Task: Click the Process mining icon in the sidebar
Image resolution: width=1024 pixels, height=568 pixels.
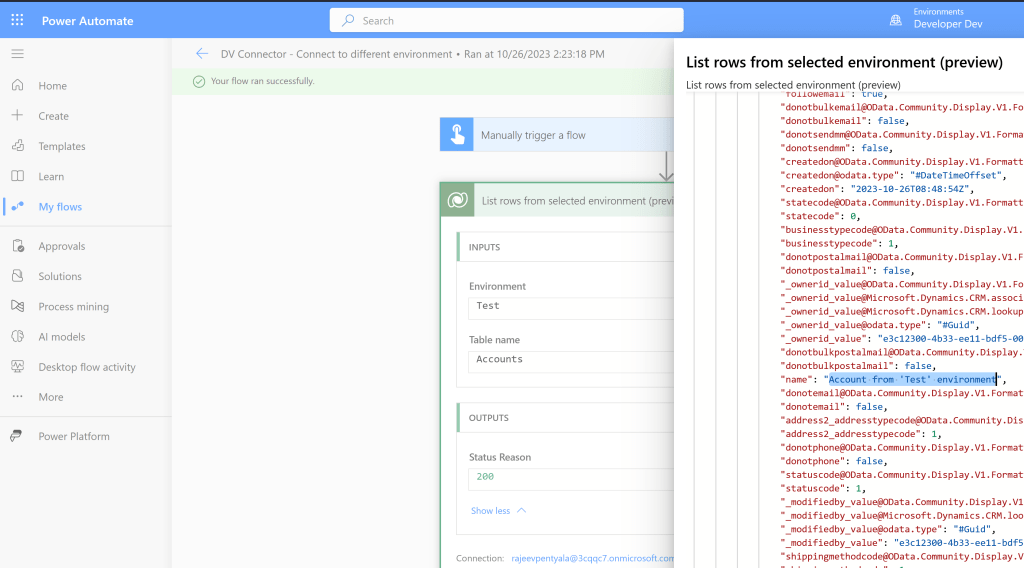Action: 18,306
